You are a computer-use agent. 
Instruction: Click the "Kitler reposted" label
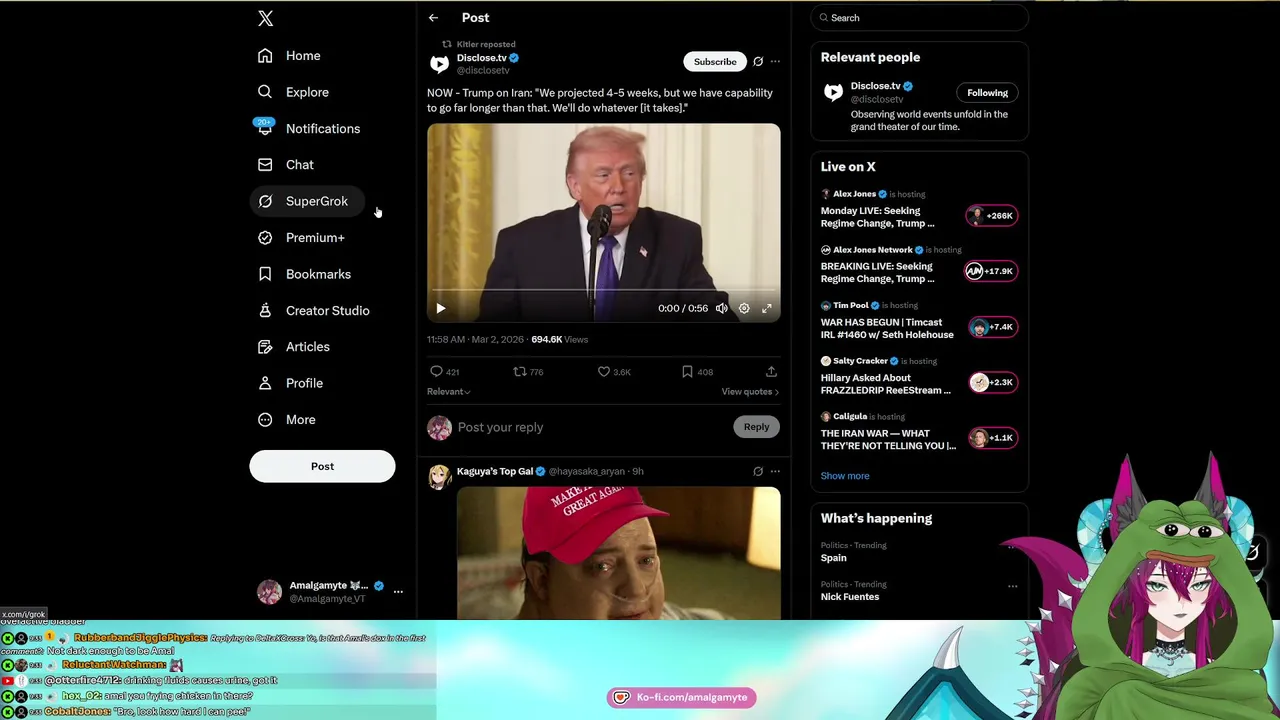(486, 44)
